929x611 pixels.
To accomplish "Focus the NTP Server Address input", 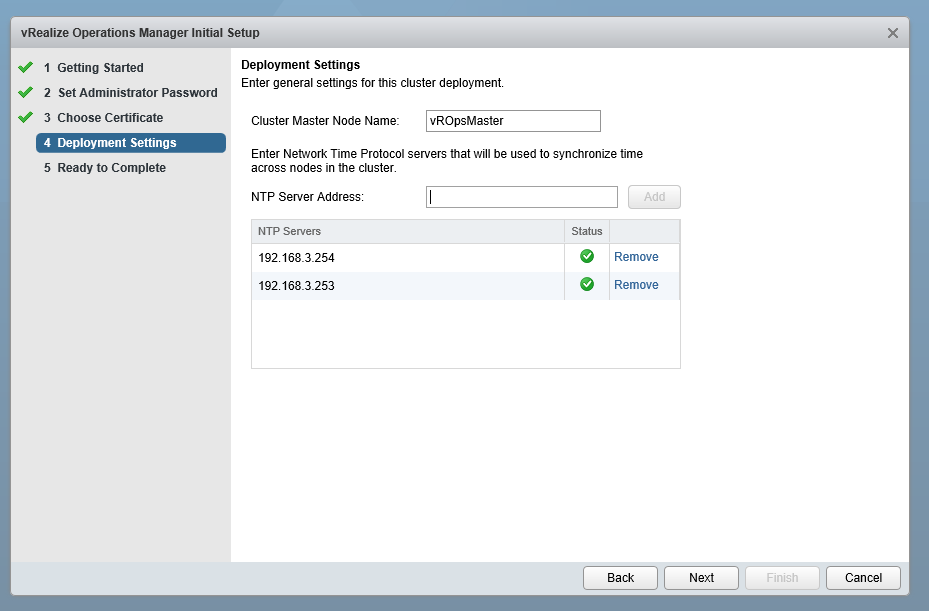I will 521,197.
